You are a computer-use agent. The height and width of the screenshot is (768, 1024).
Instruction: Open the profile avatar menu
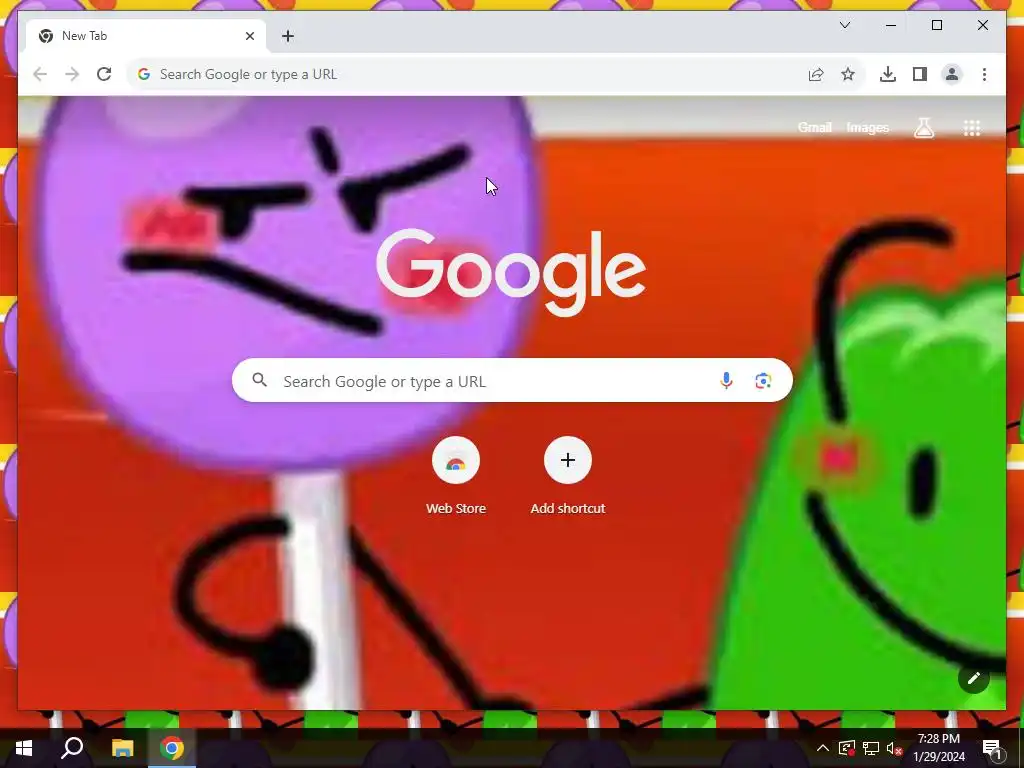point(952,74)
